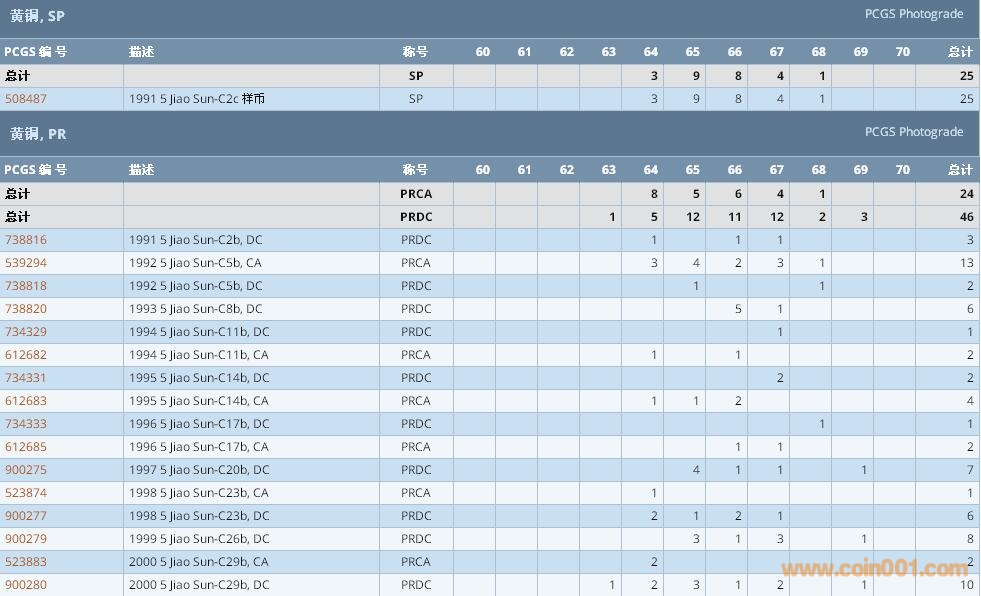The height and width of the screenshot is (596, 981).
Task: Select the 539294 PCGS number link
Action: [x=26, y=263]
